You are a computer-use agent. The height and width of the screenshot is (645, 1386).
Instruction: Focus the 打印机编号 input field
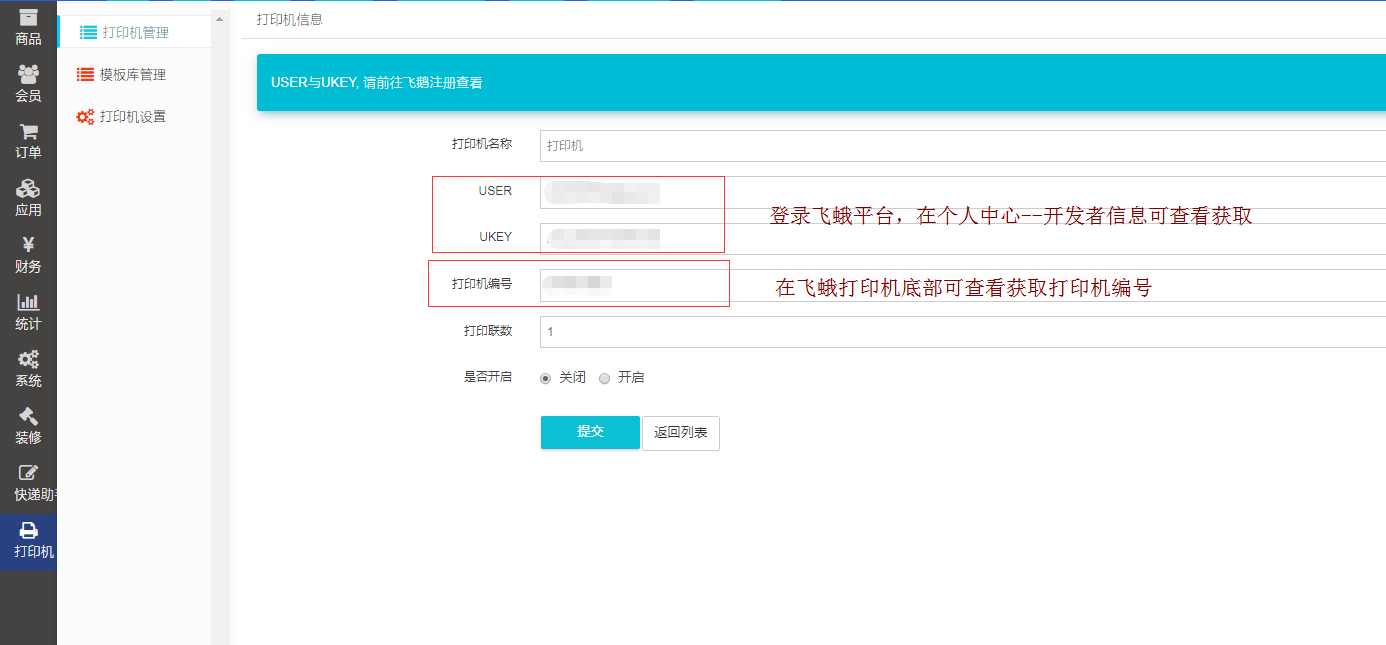pos(962,285)
